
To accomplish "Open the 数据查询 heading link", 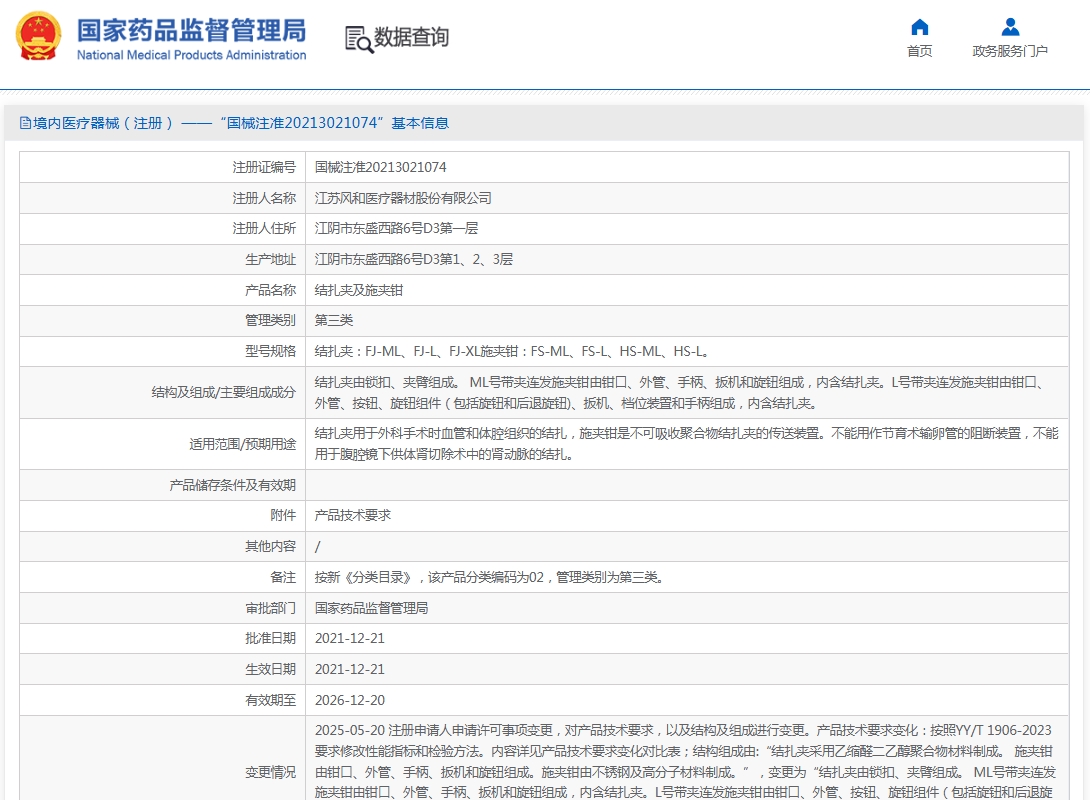I will point(412,38).
